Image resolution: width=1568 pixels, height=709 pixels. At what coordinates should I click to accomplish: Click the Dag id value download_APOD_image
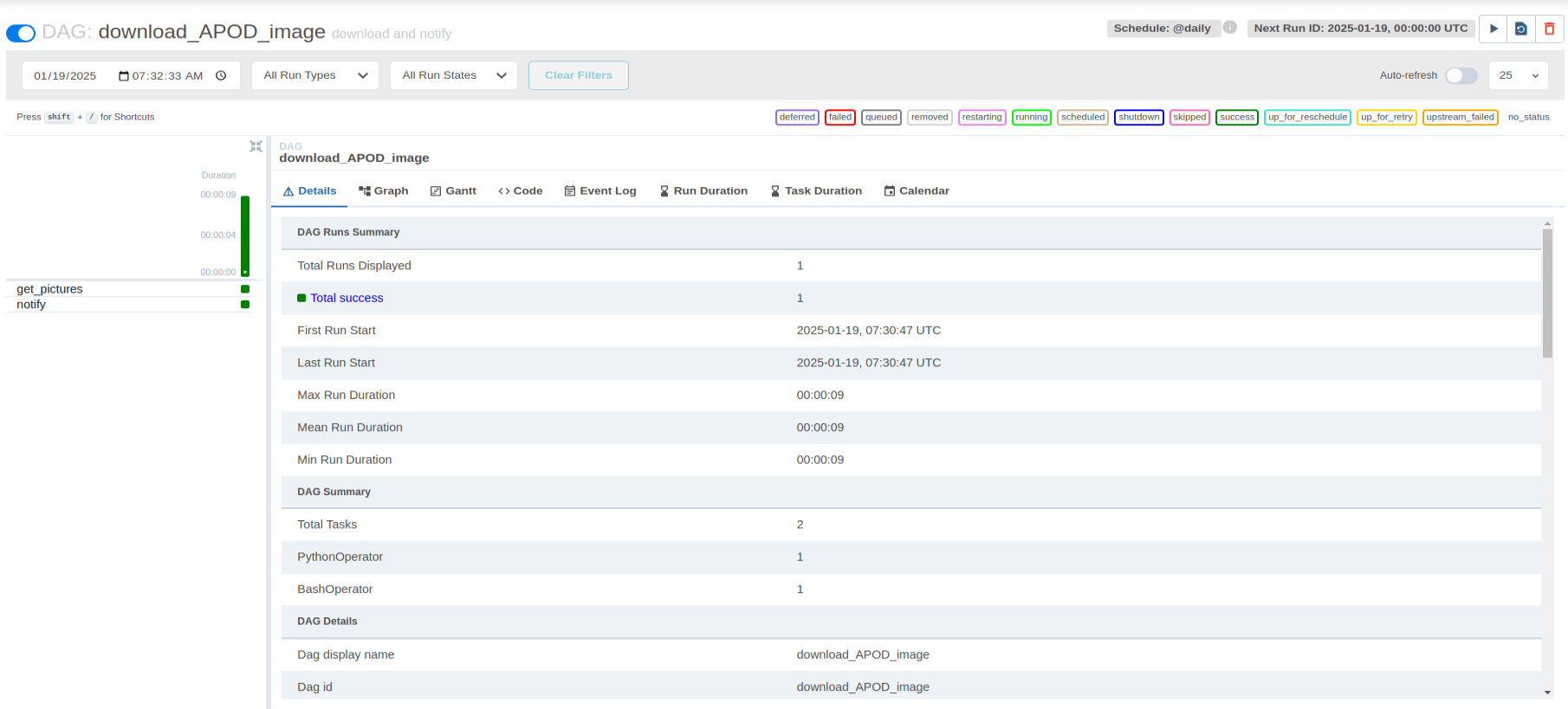863,686
